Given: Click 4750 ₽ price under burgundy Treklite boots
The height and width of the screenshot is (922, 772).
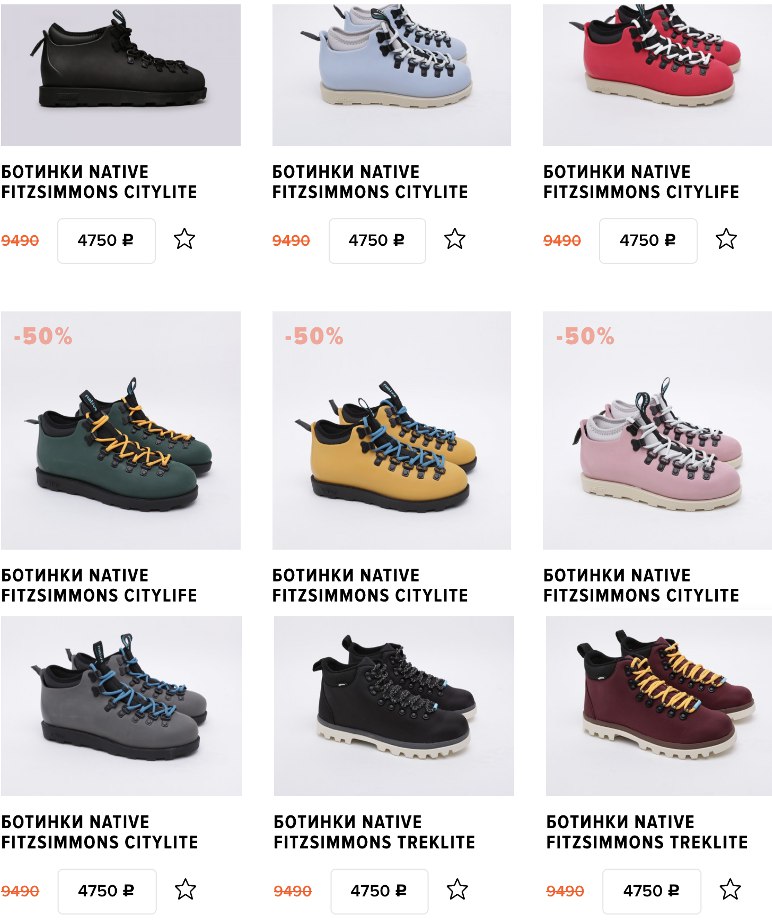Looking at the screenshot, I should [x=651, y=891].
